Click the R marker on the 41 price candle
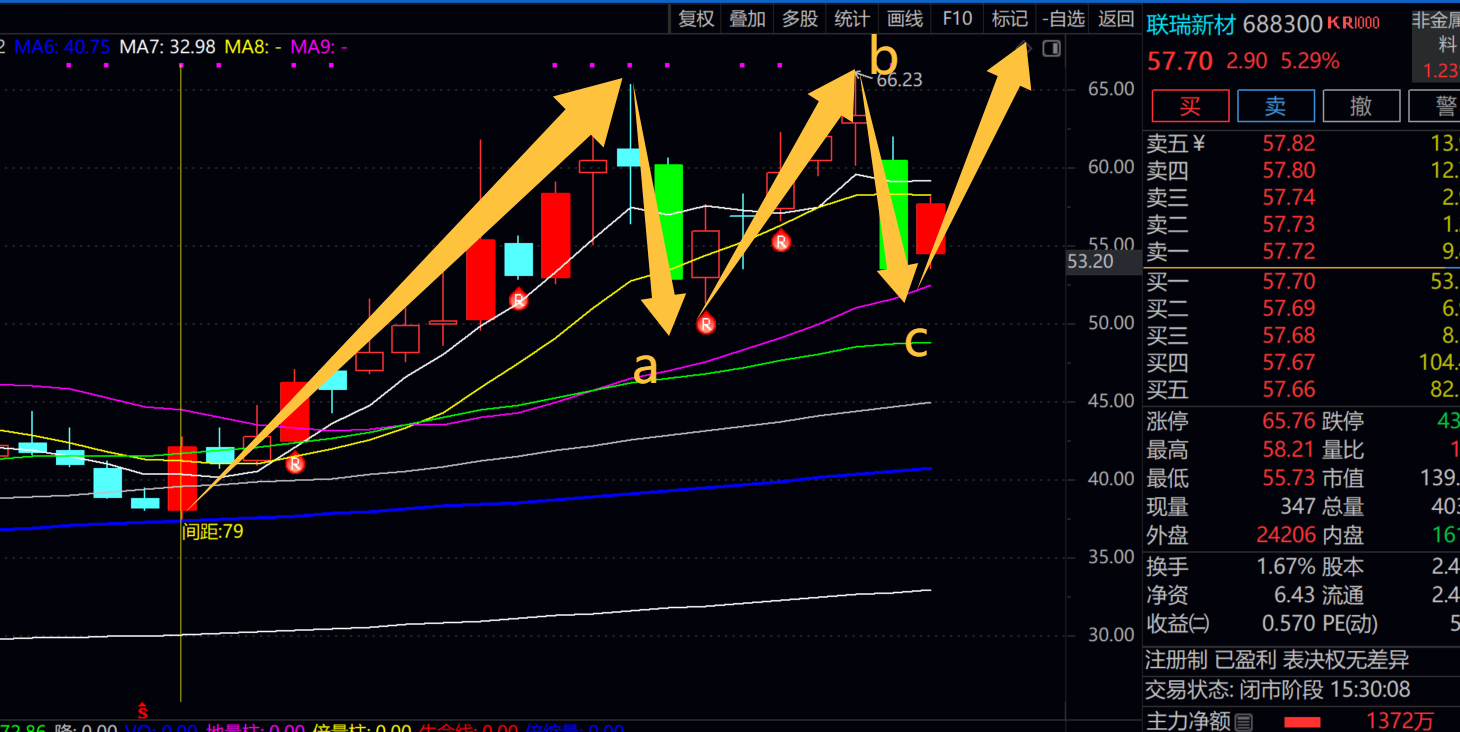 coord(295,463)
